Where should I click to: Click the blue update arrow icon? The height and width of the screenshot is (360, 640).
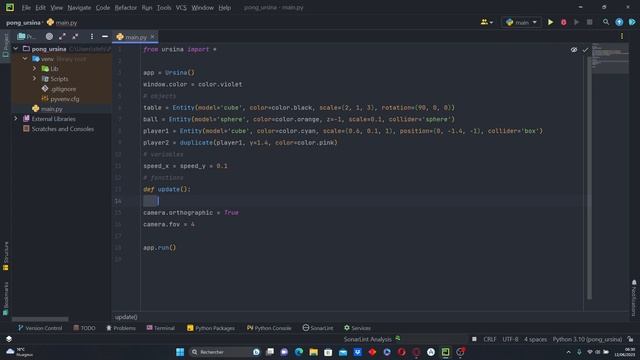coord(619,22)
